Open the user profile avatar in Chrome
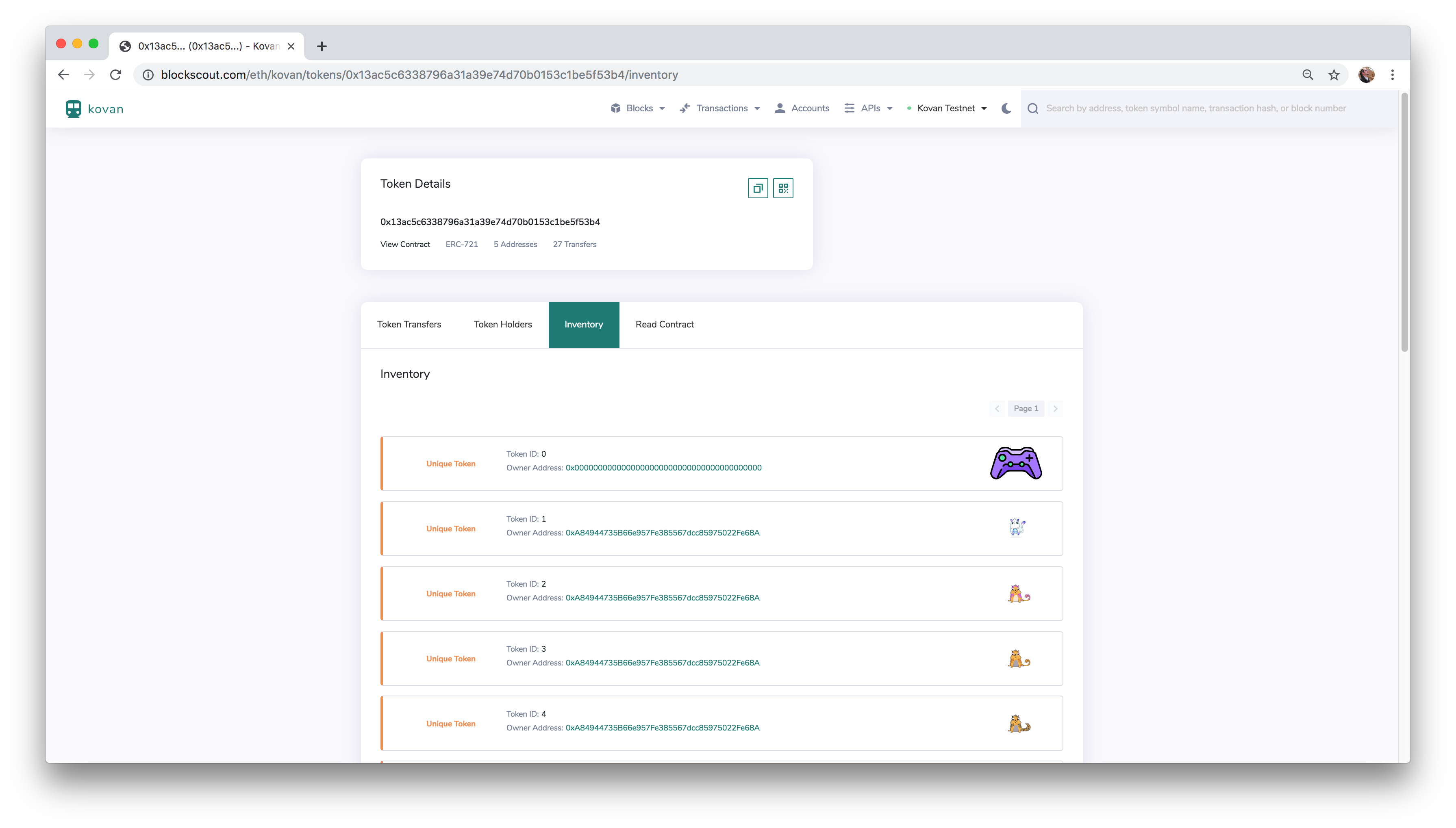This screenshot has width=1456, height=828. 1366,74
